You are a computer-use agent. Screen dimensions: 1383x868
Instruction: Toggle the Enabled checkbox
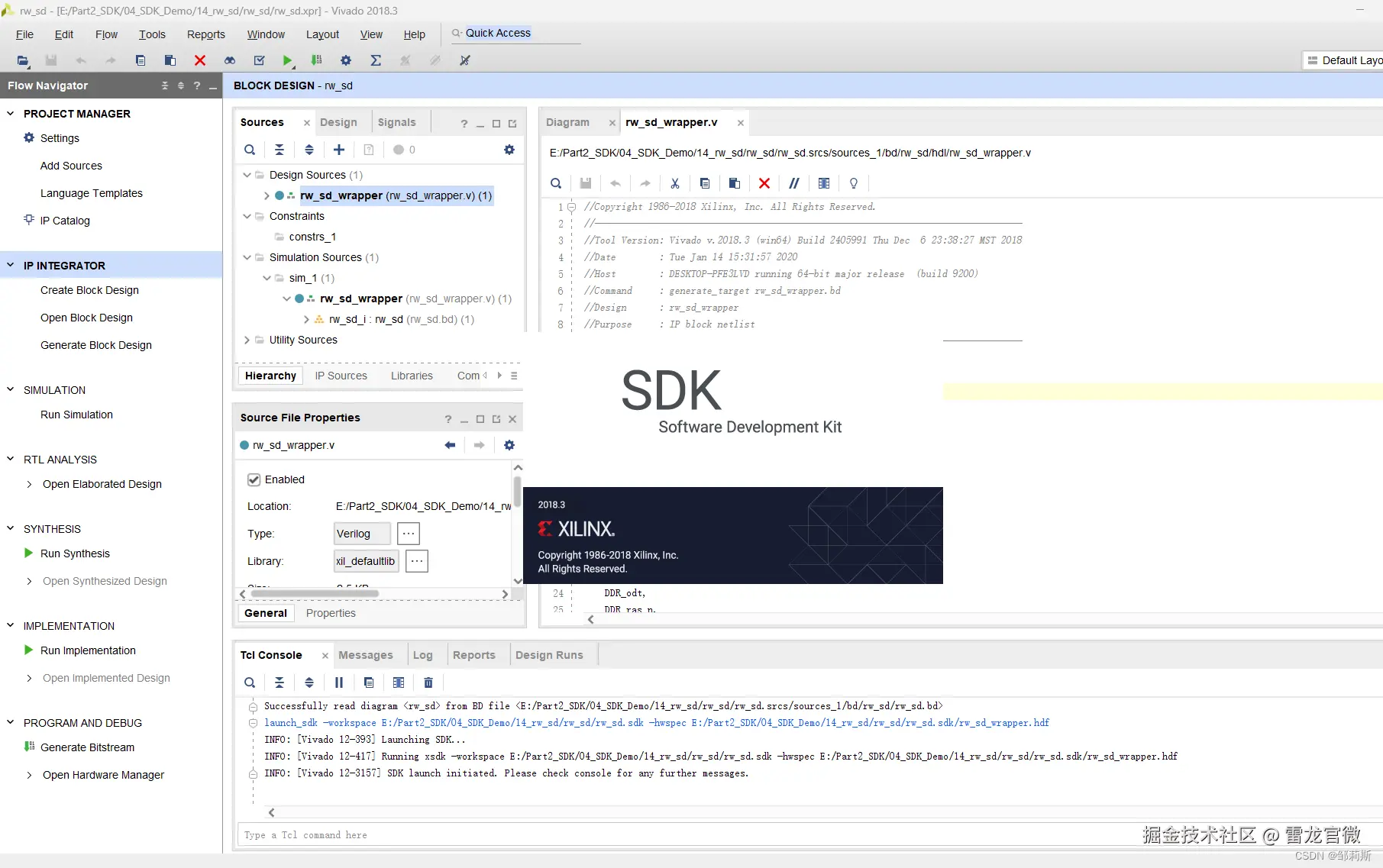pos(254,479)
